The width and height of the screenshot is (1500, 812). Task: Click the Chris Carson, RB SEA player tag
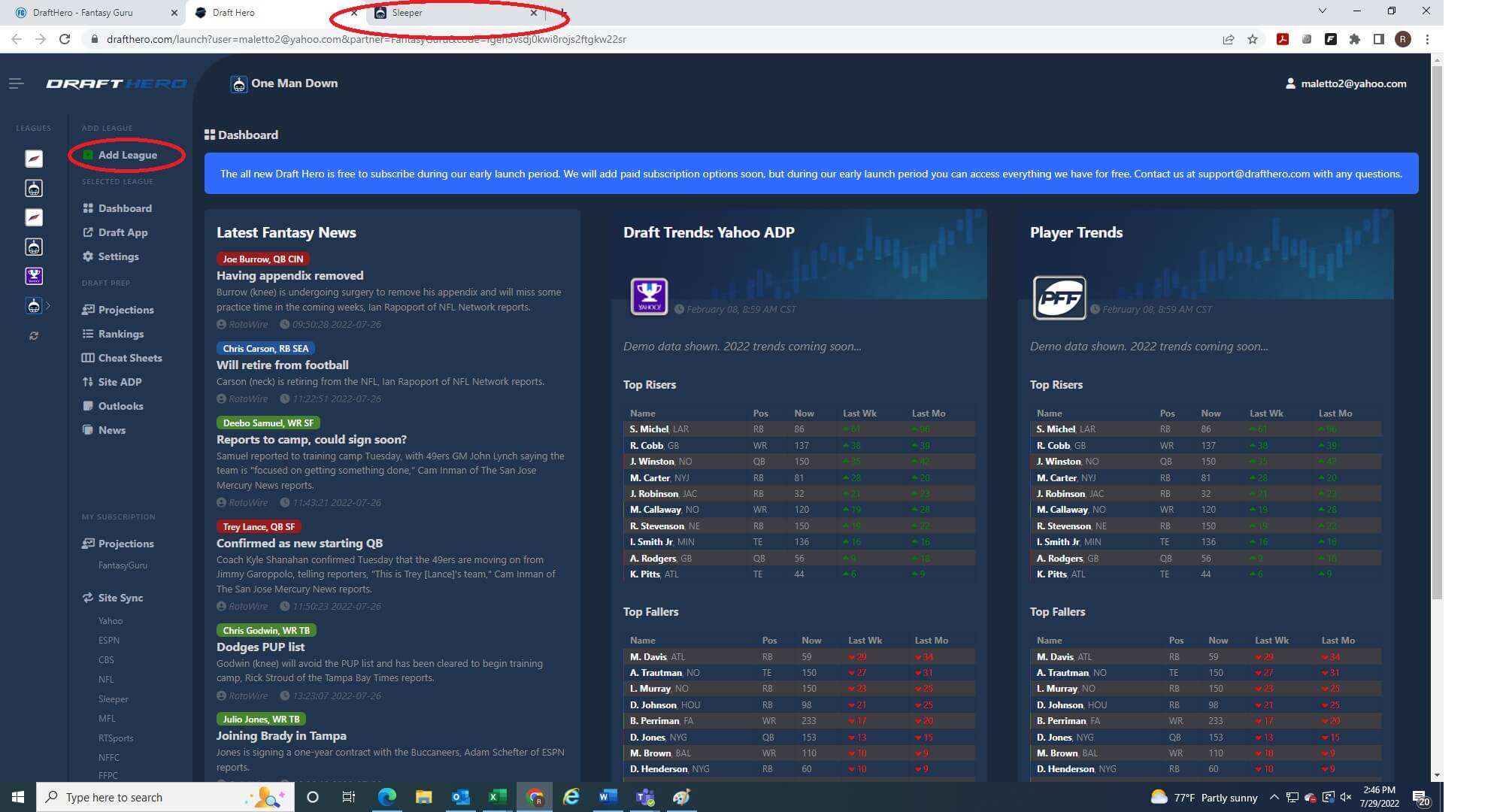click(265, 348)
